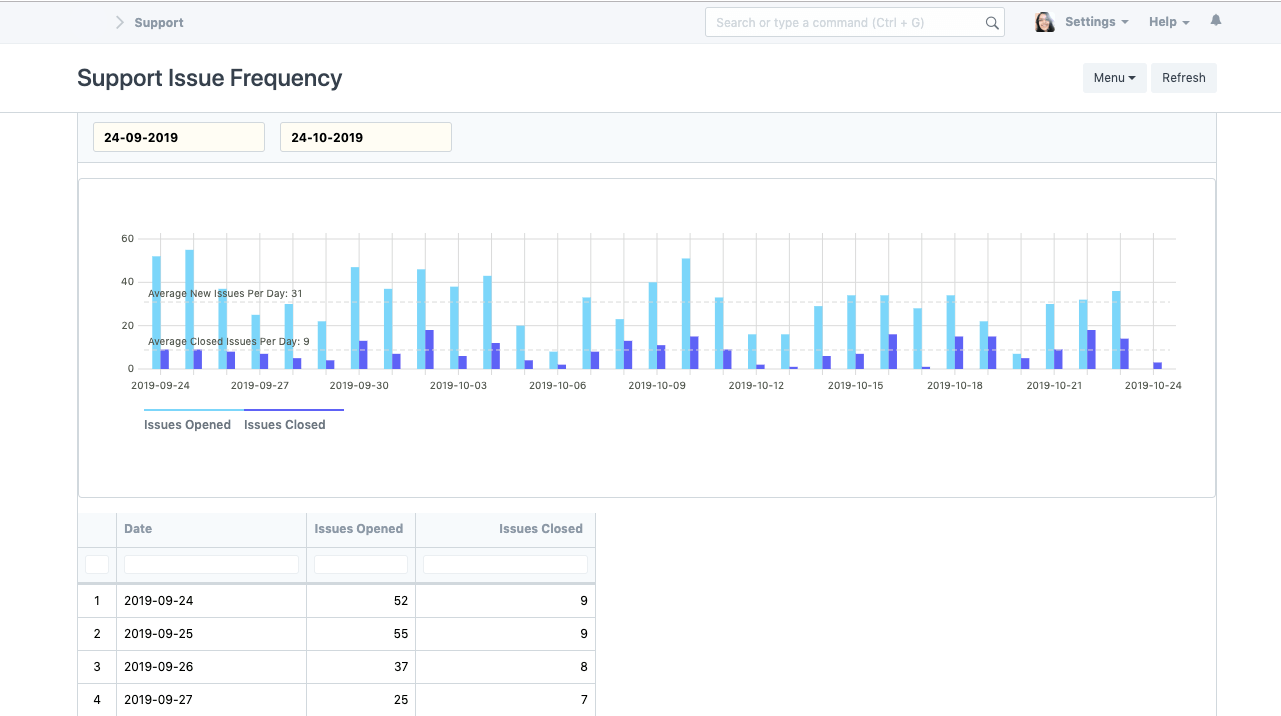1281x716 pixels.
Task: Click the search command bar
Action: click(x=845, y=23)
